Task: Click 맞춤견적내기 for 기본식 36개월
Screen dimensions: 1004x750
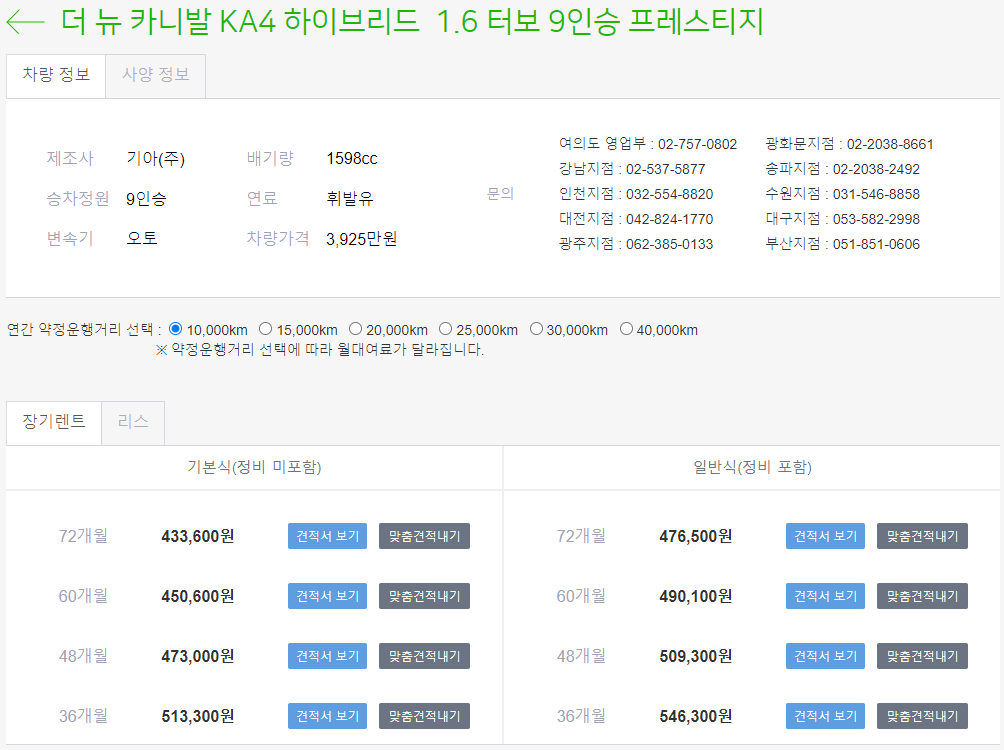Action: pyautogui.click(x=425, y=716)
